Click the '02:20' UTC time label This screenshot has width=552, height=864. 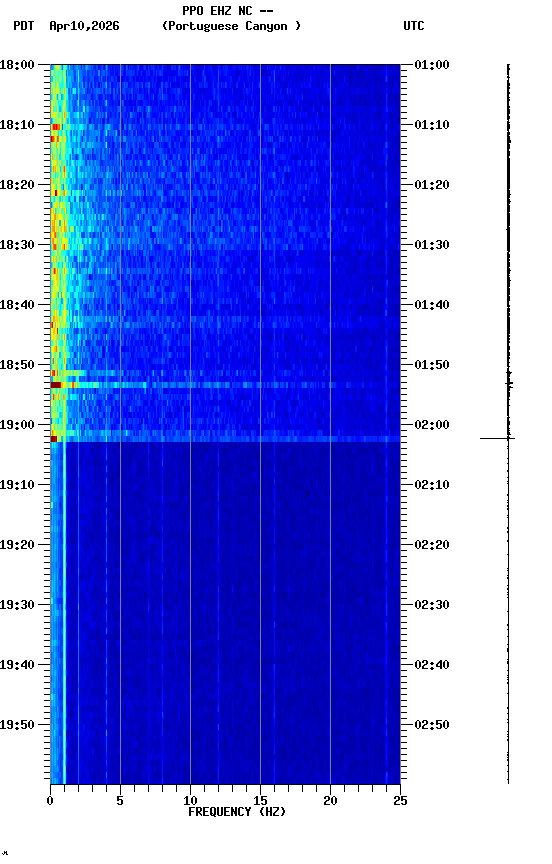click(x=432, y=545)
